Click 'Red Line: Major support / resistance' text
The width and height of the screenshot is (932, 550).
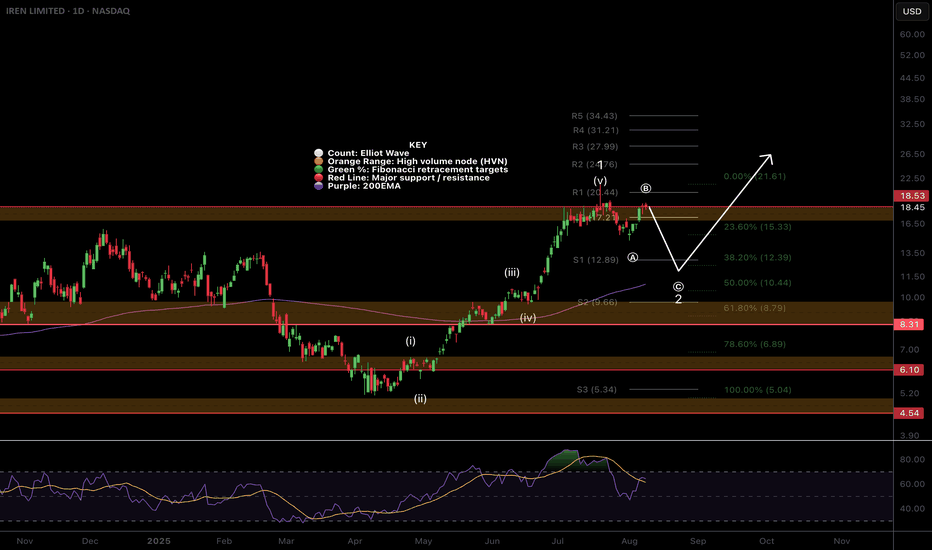click(409, 178)
